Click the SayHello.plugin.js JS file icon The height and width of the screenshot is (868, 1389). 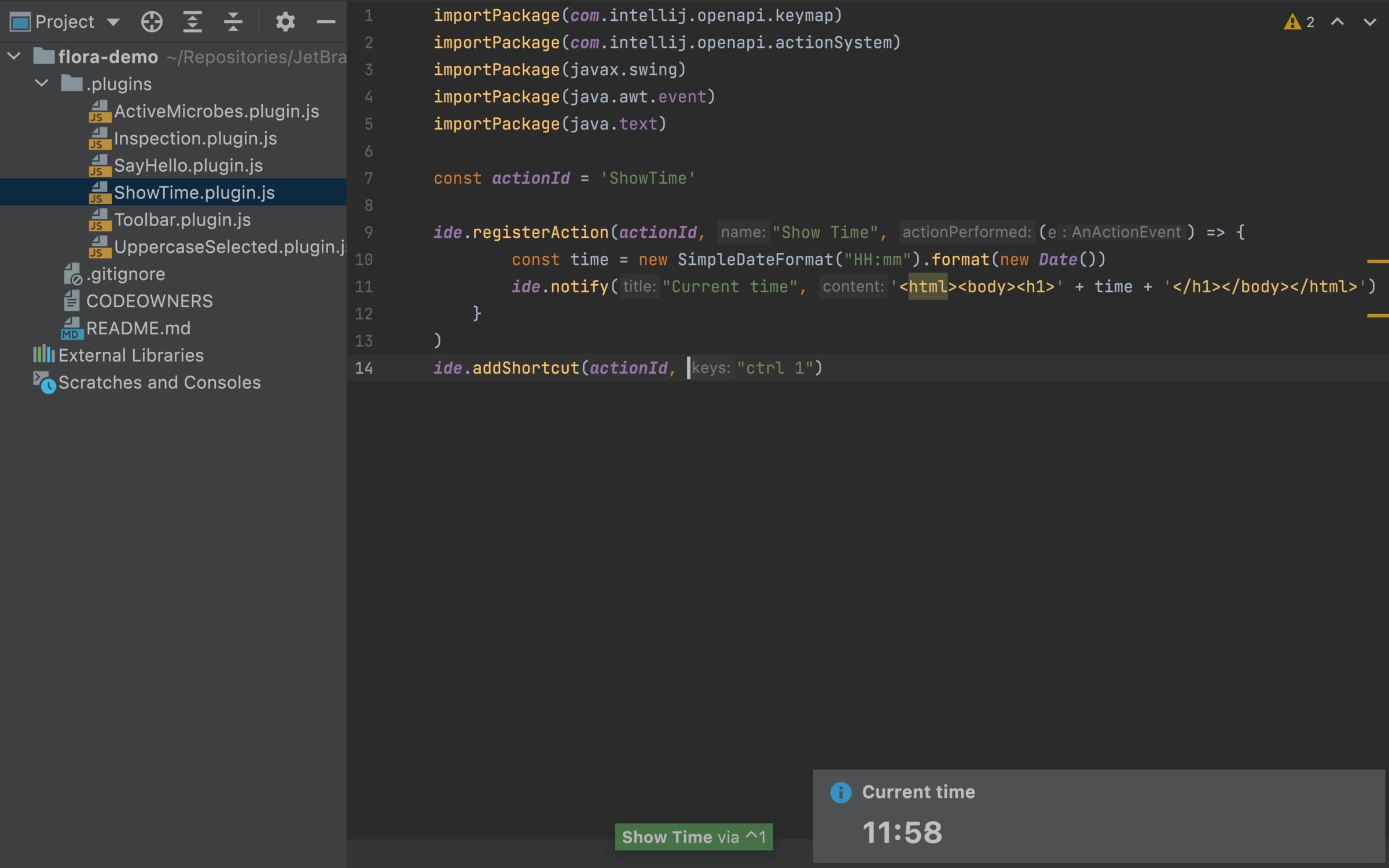click(x=100, y=165)
